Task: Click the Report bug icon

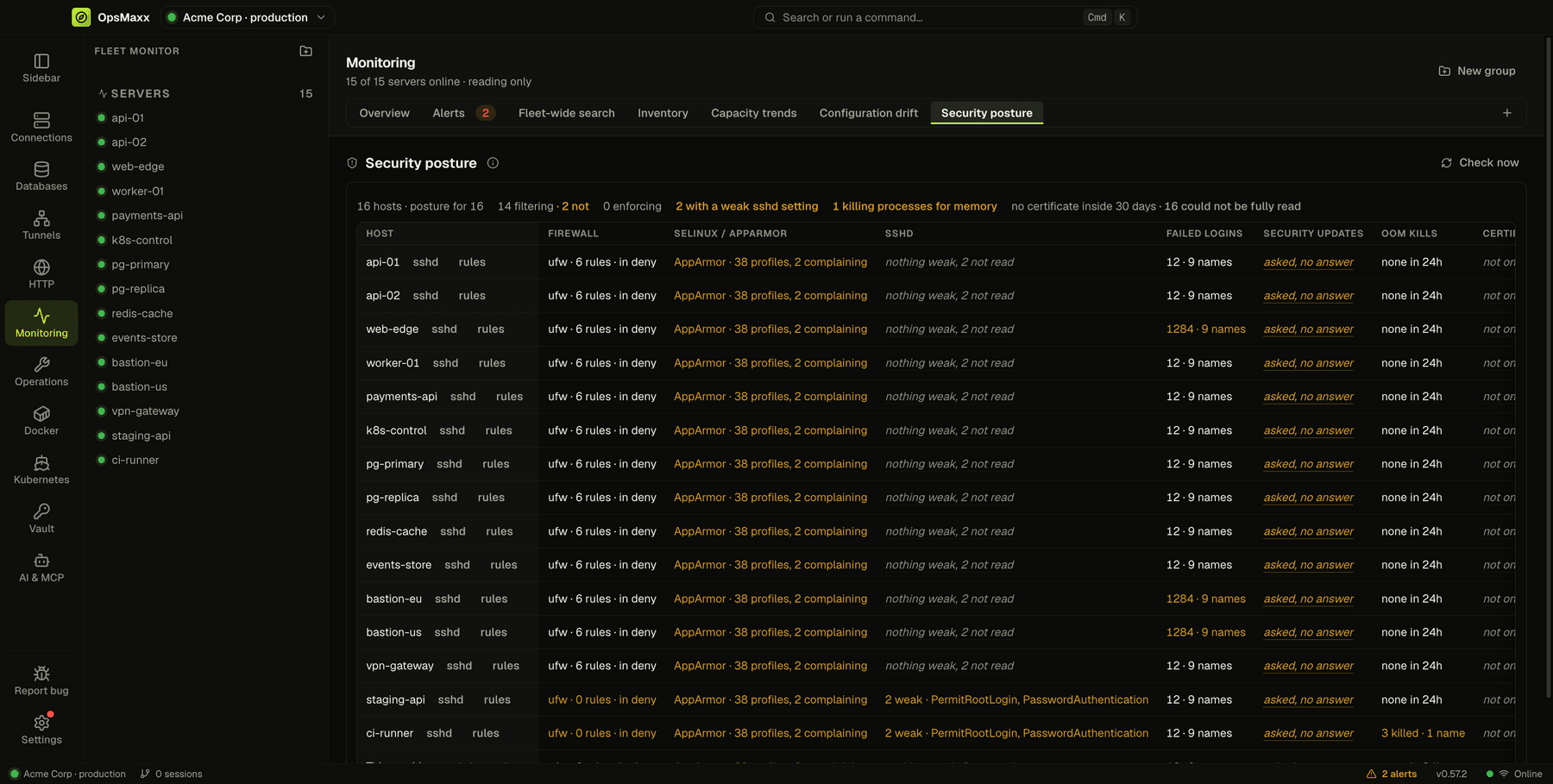Action: (41, 681)
